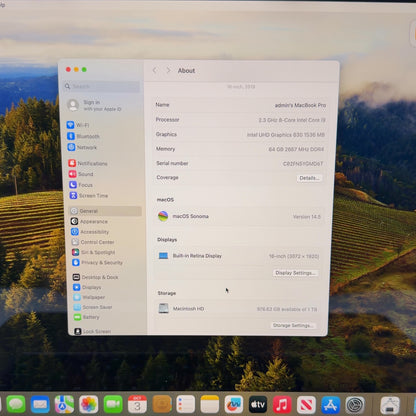This screenshot has height=416, width=416.
Task: Select Desktop & Dock in the sidebar
Action: point(96,277)
